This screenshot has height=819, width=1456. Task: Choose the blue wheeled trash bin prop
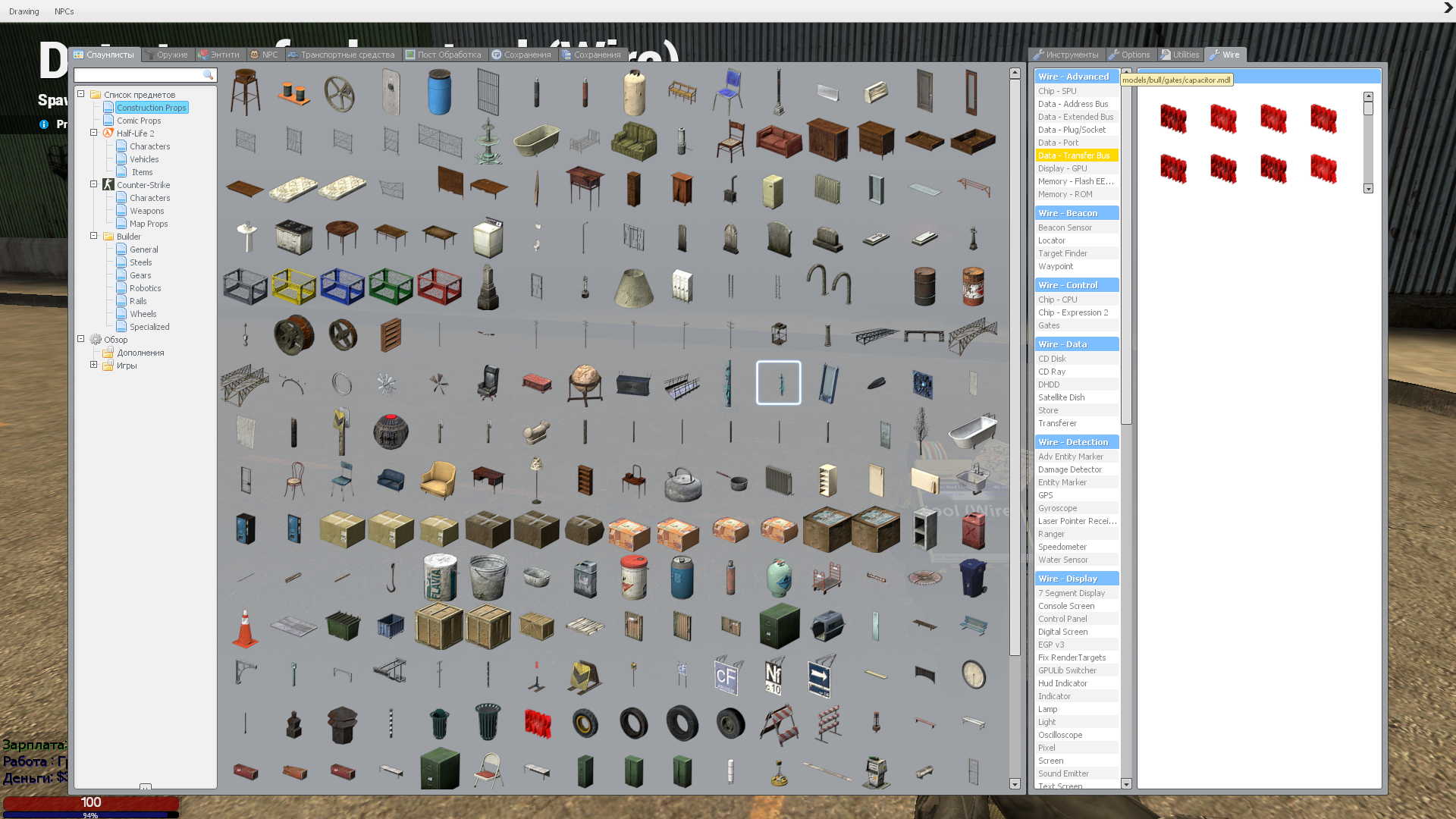pyautogui.click(x=973, y=578)
